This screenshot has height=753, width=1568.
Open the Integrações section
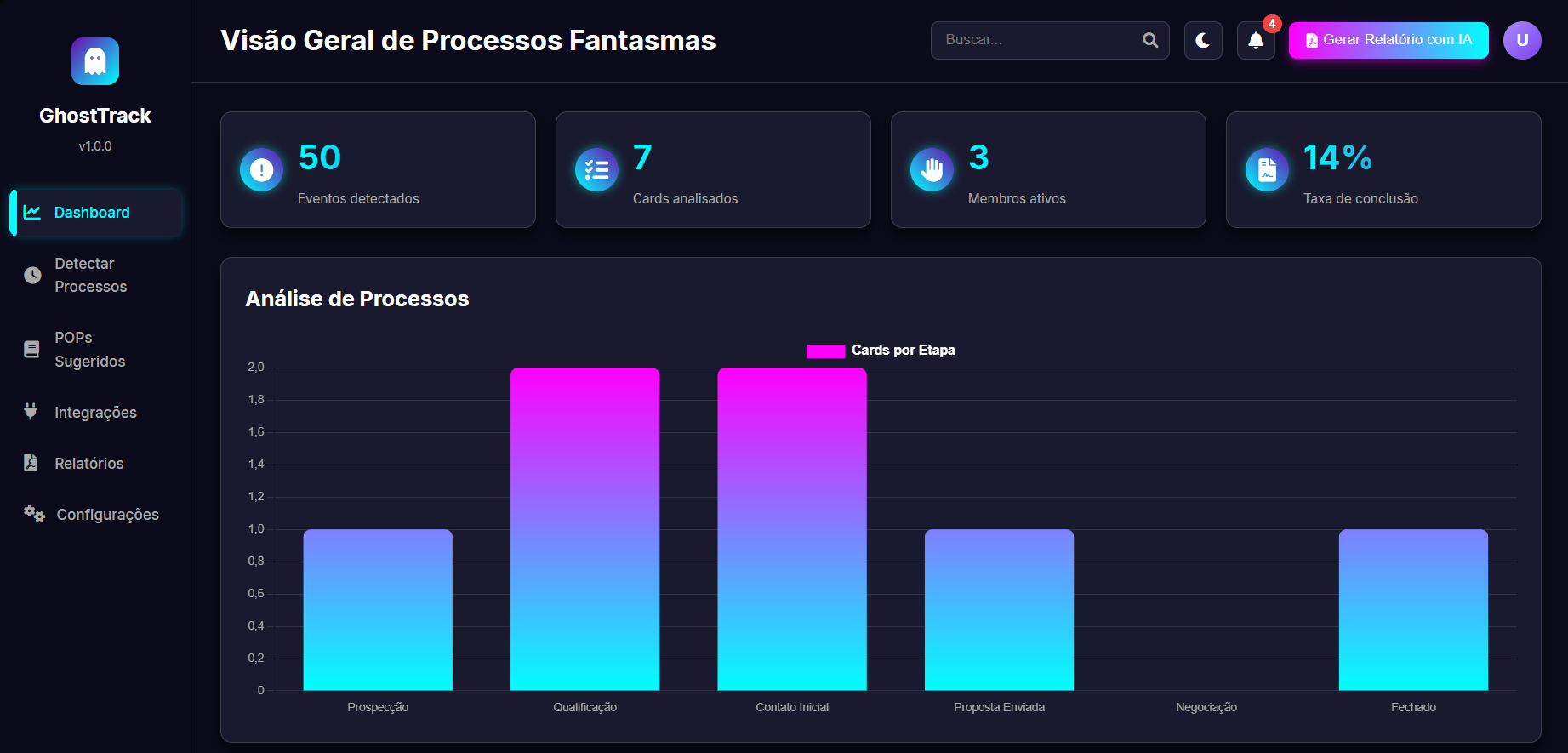tap(95, 413)
